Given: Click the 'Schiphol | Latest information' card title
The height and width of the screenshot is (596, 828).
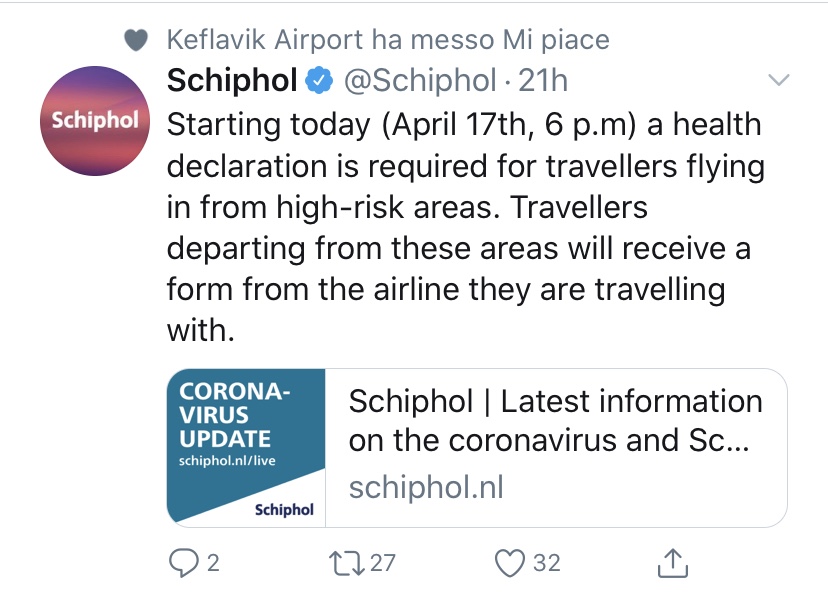Looking at the screenshot, I should tap(555, 421).
